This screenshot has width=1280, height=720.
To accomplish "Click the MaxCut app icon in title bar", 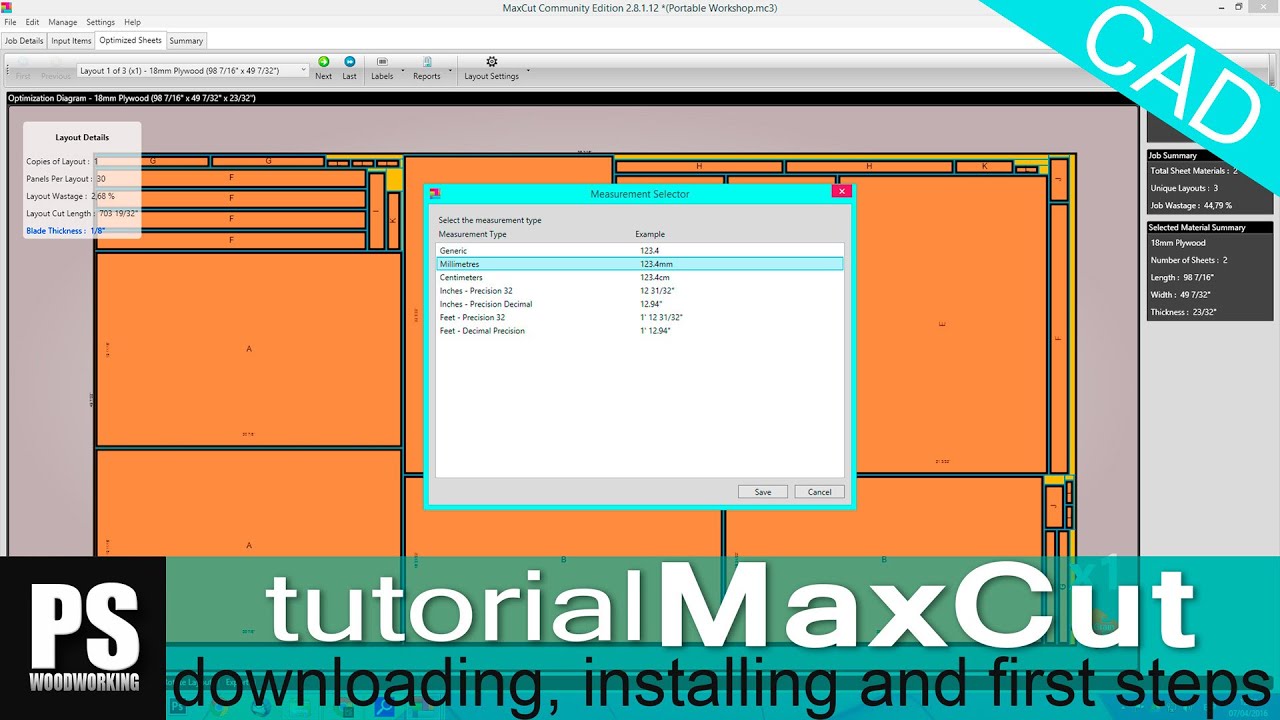I will click(x=7, y=7).
